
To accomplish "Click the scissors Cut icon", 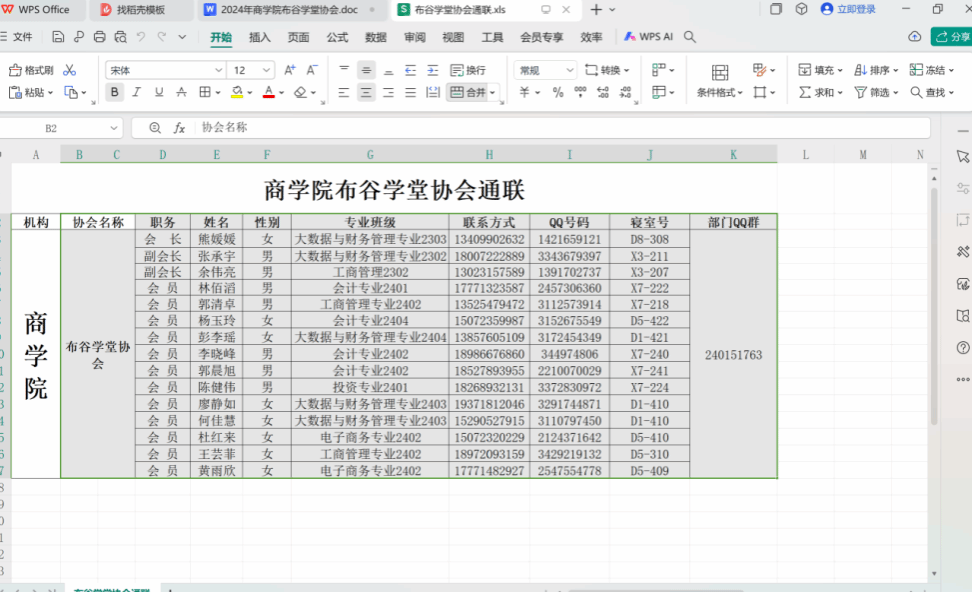I will tap(69, 70).
